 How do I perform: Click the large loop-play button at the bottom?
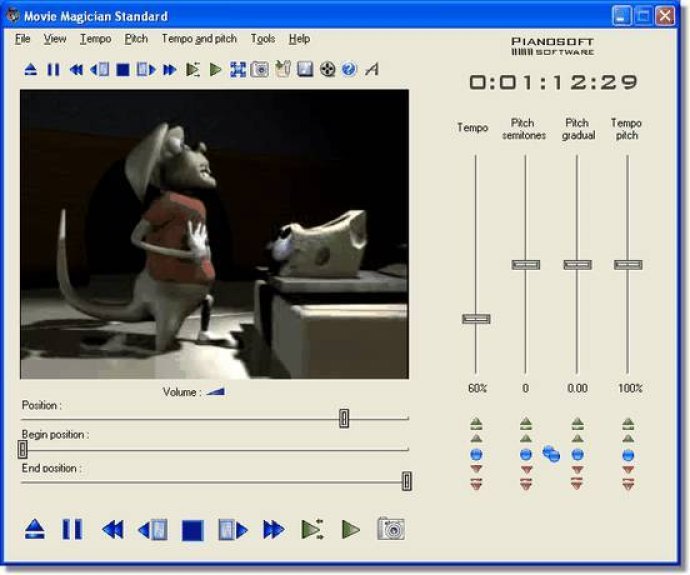312,529
